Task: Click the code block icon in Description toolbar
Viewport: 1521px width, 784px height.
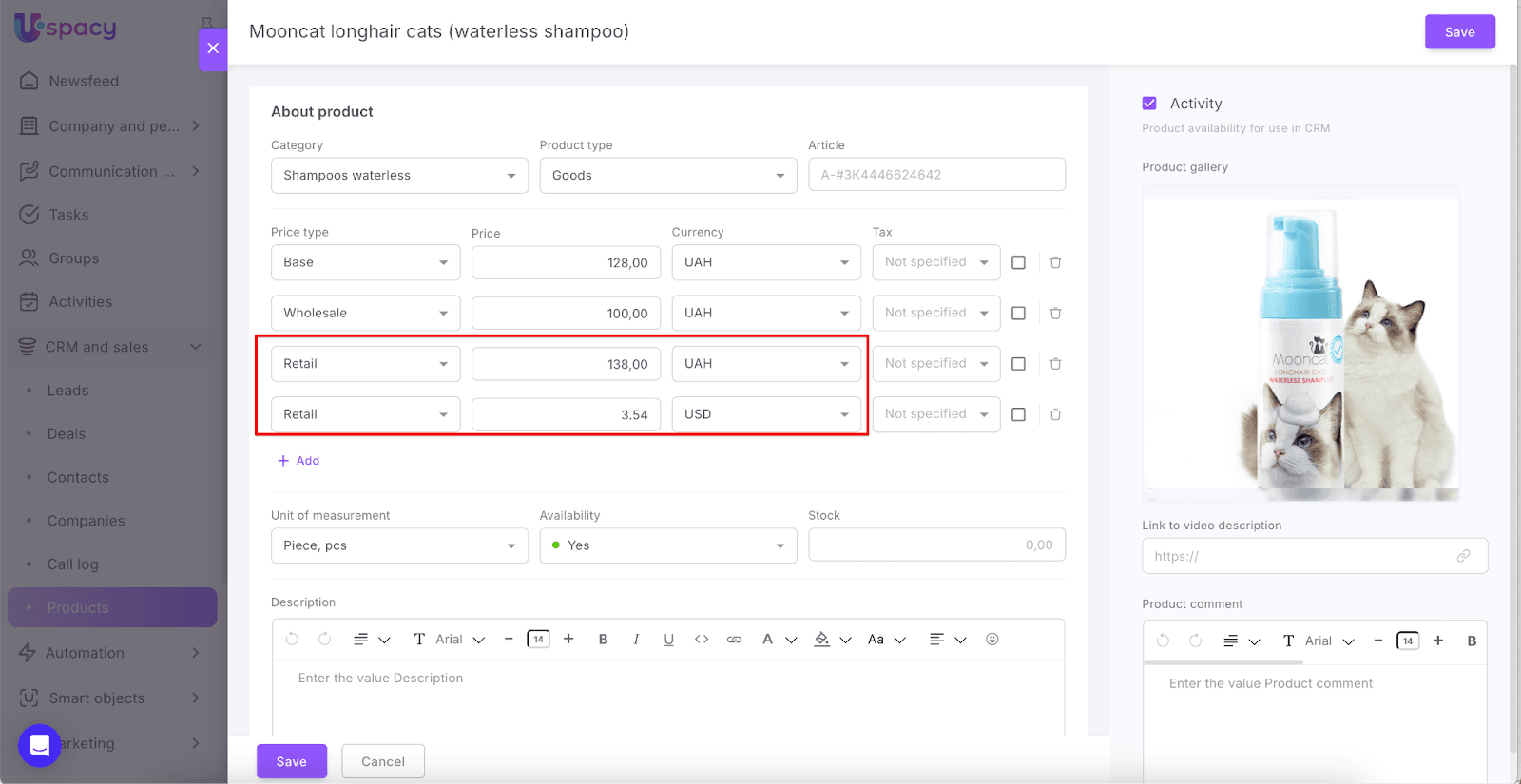Action: coord(702,640)
